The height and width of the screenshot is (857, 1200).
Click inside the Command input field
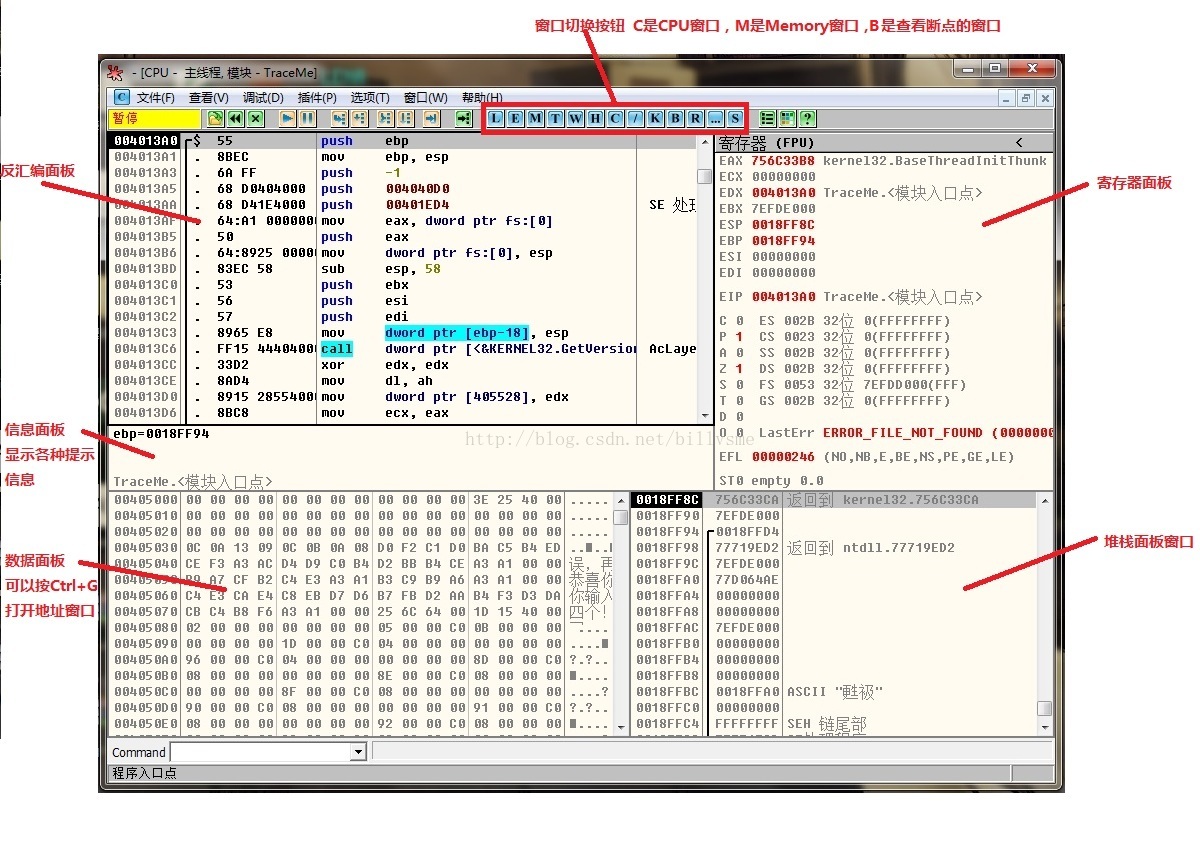(x=261, y=752)
